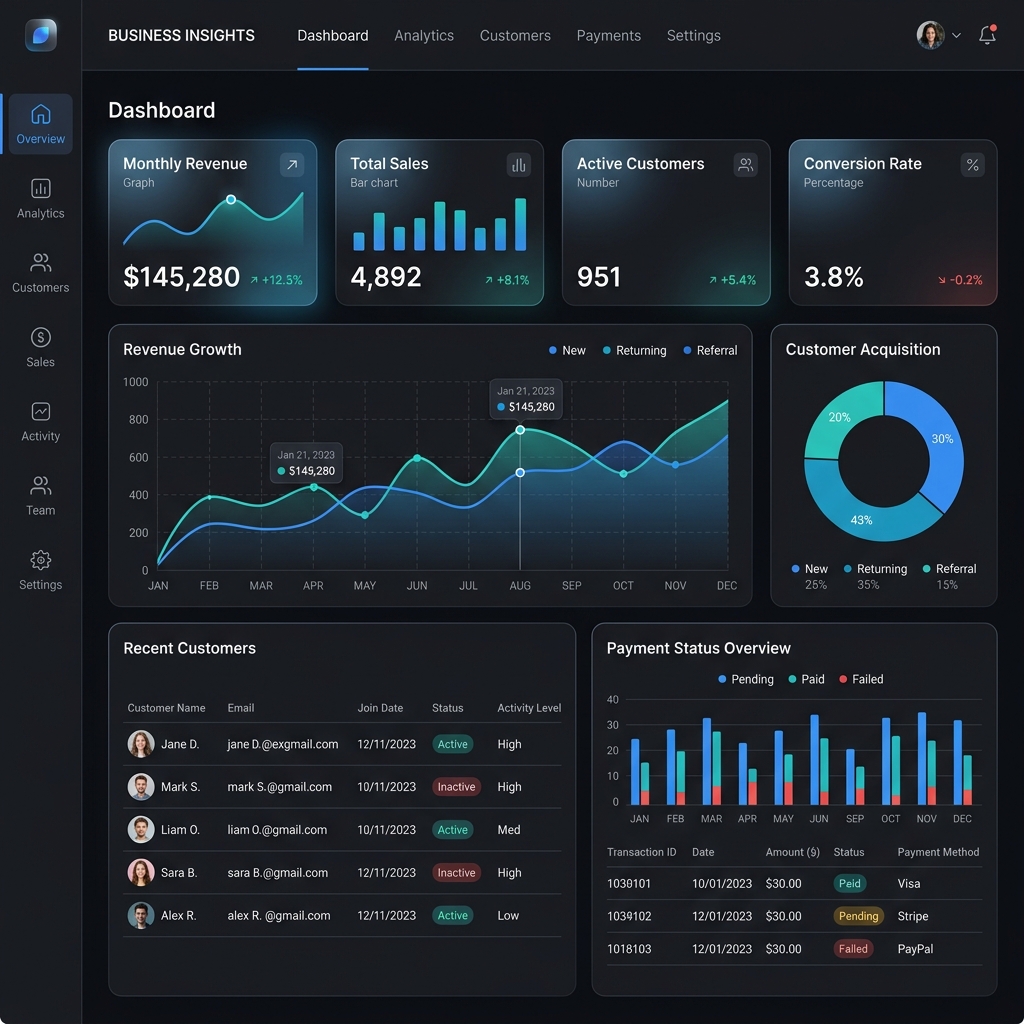Toggle Referral series in Revenue Growth legend

710,350
